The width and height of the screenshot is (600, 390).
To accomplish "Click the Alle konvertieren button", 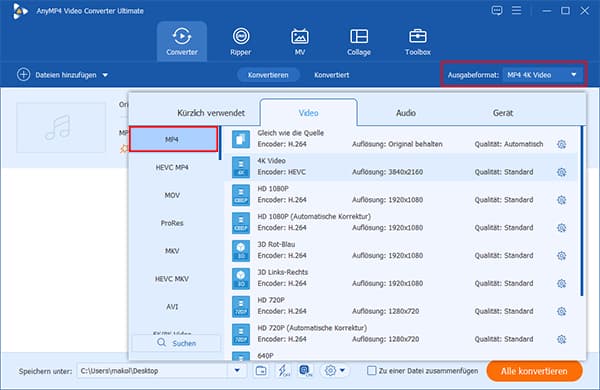I will [x=535, y=371].
